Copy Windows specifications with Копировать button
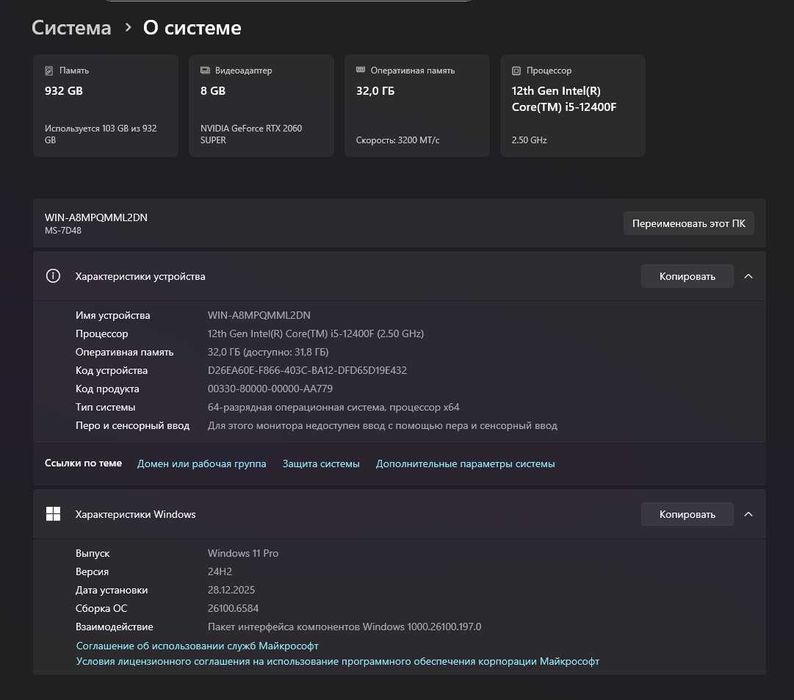The height and width of the screenshot is (700, 794). [687, 514]
